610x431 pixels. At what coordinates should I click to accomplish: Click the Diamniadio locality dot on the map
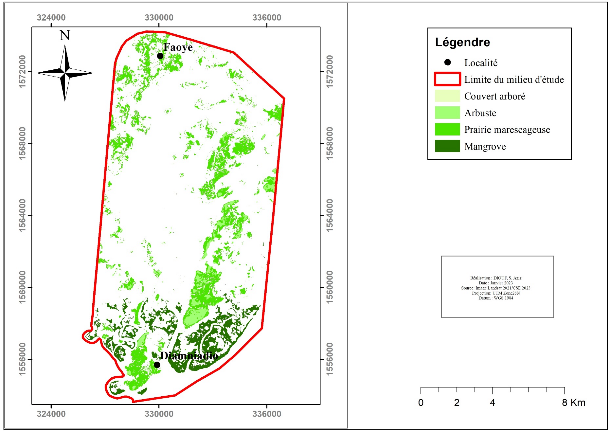coord(157,365)
